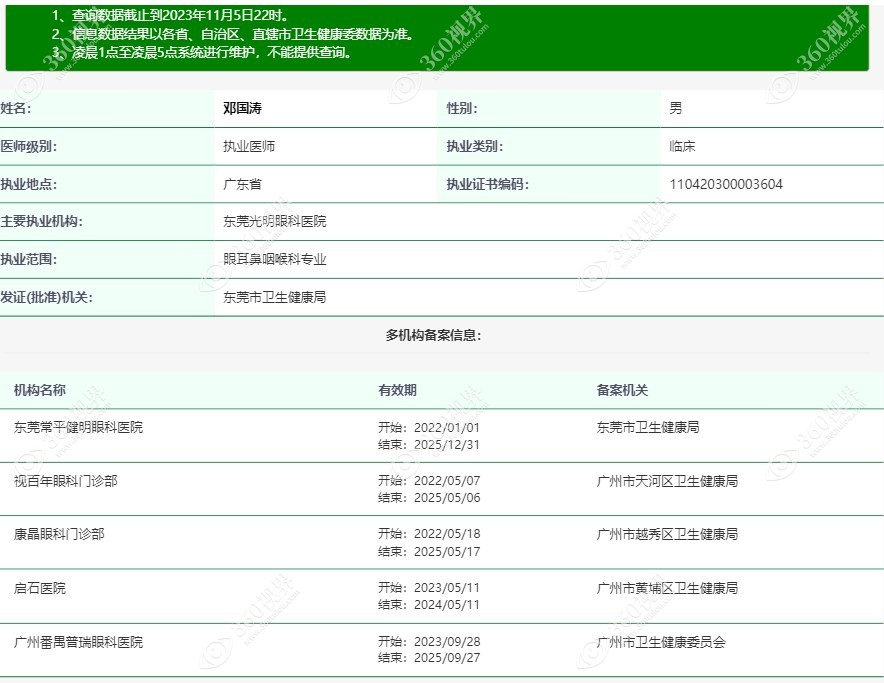Viewport: 884px width, 683px height.
Task: Click the 执业范围 label
Action: (29, 259)
